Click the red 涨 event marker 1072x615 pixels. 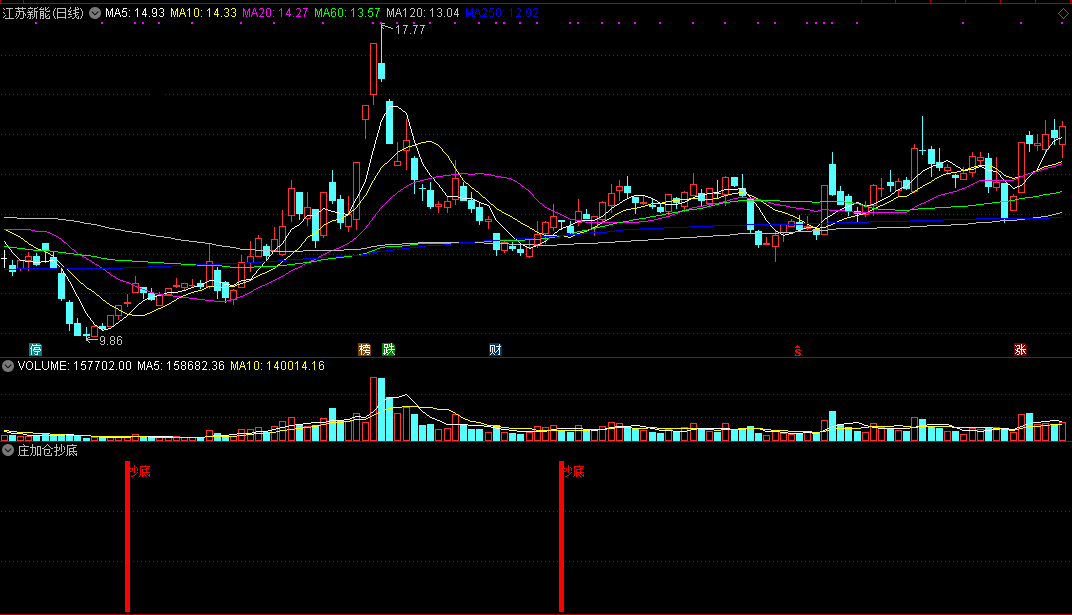[1020, 349]
